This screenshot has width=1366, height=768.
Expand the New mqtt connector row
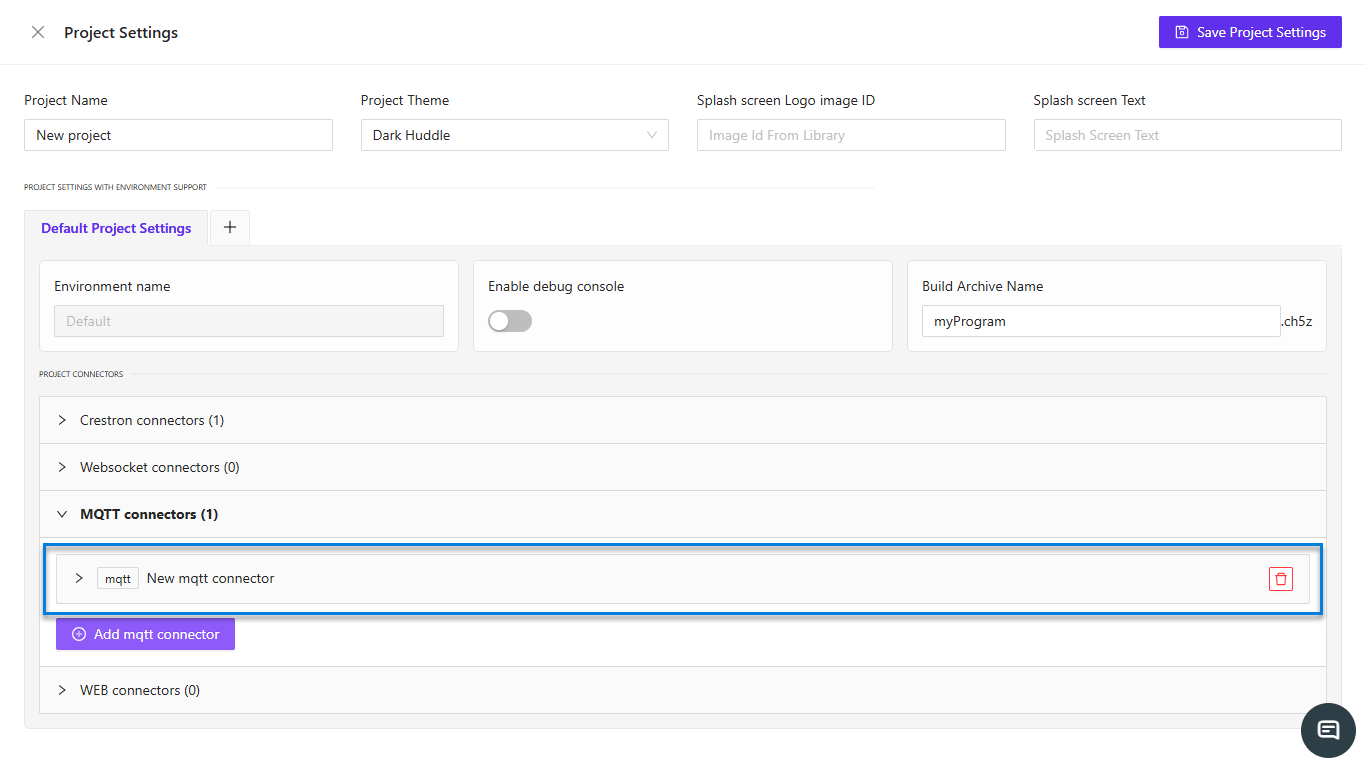tap(78, 578)
